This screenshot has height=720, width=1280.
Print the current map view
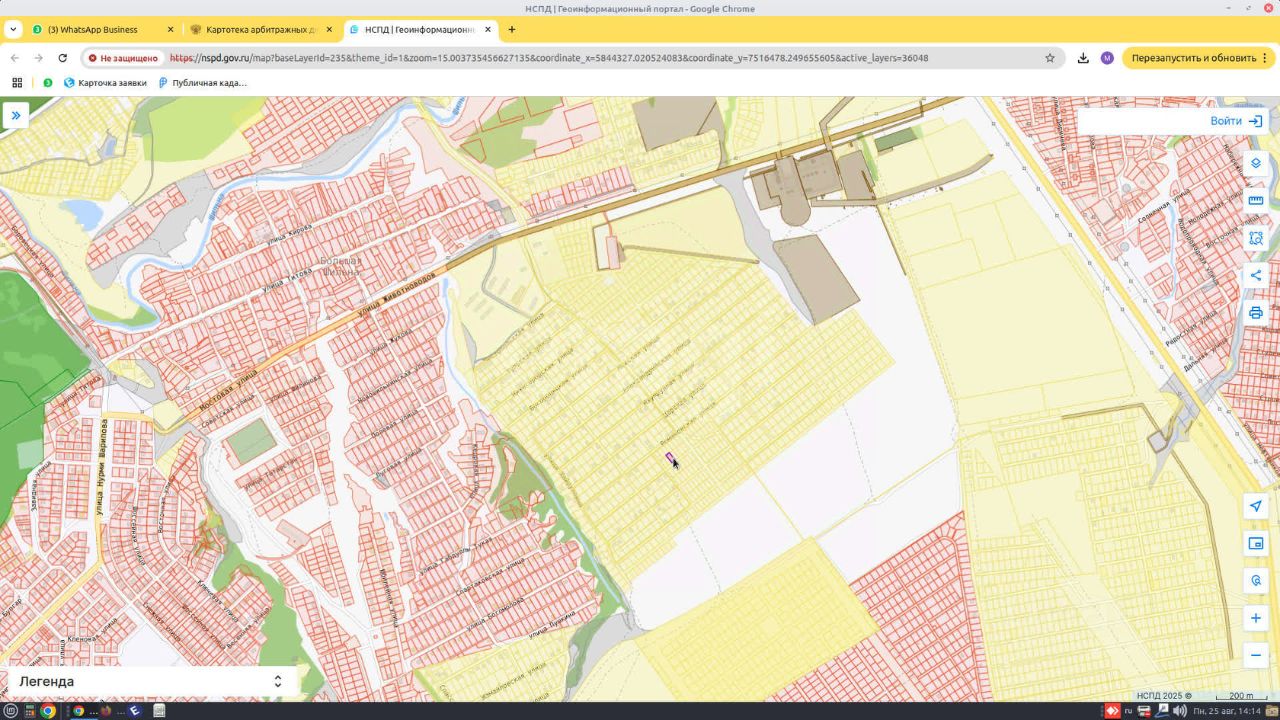point(1256,313)
